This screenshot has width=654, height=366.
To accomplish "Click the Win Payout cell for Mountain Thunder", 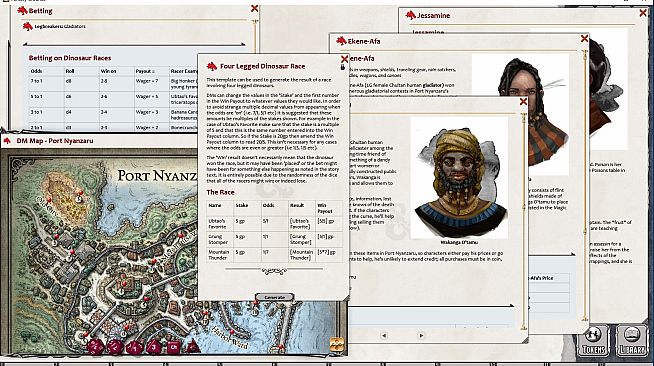I will point(329,255).
